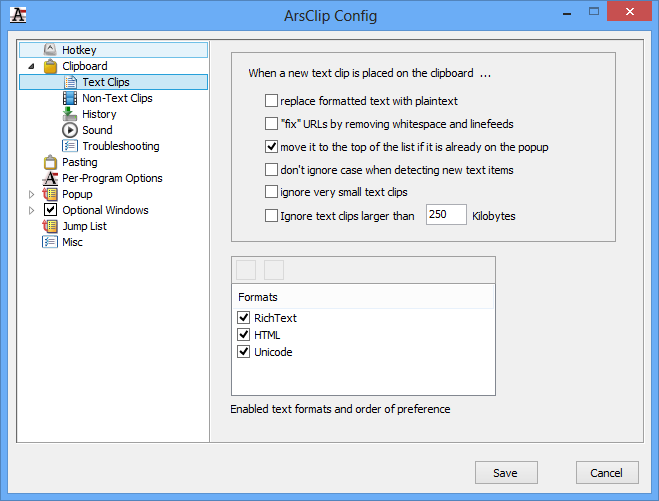Check don't ignore case option
This screenshot has width=659, height=501.
(272, 169)
